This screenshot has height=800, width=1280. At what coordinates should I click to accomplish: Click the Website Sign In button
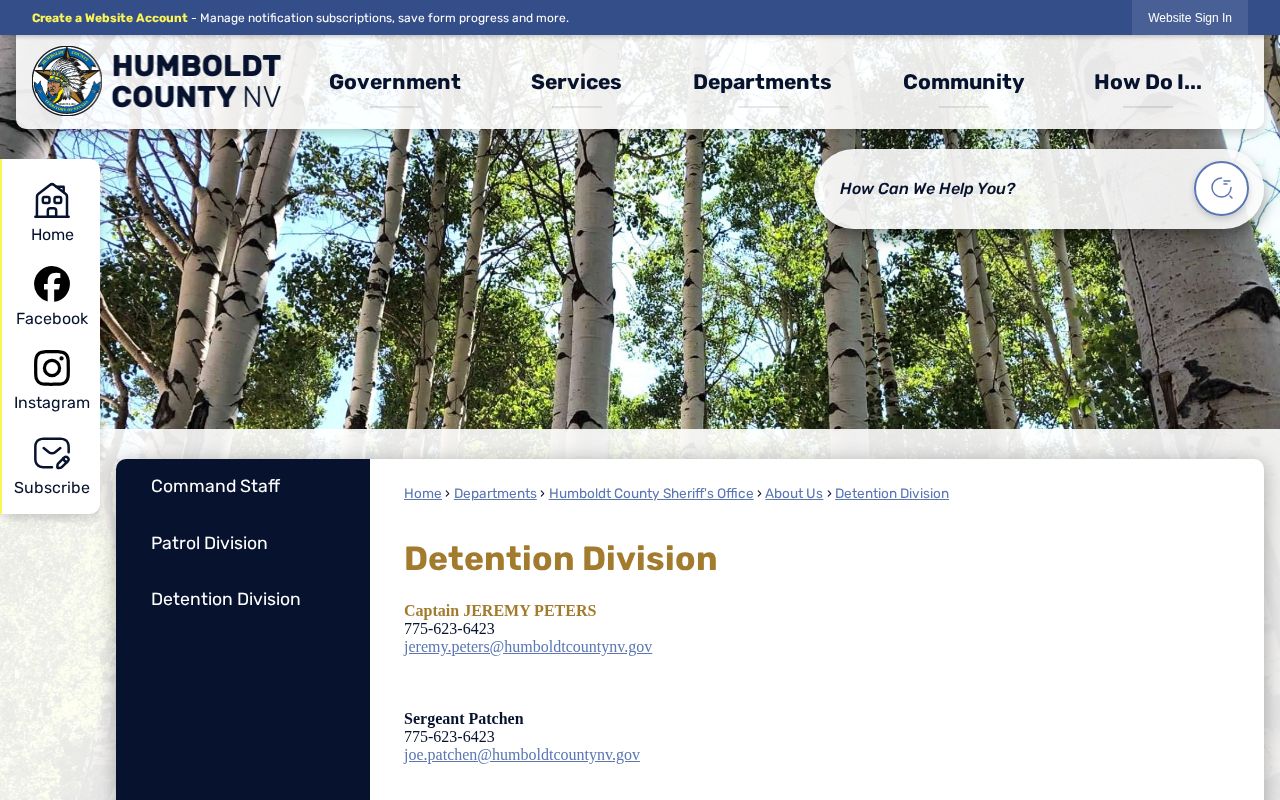tap(1190, 18)
